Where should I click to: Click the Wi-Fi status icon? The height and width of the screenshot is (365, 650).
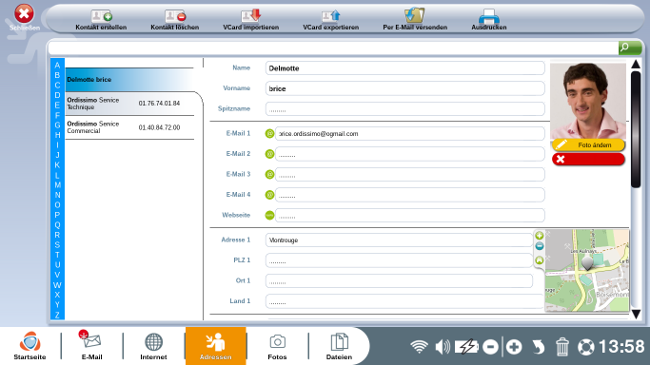419,347
